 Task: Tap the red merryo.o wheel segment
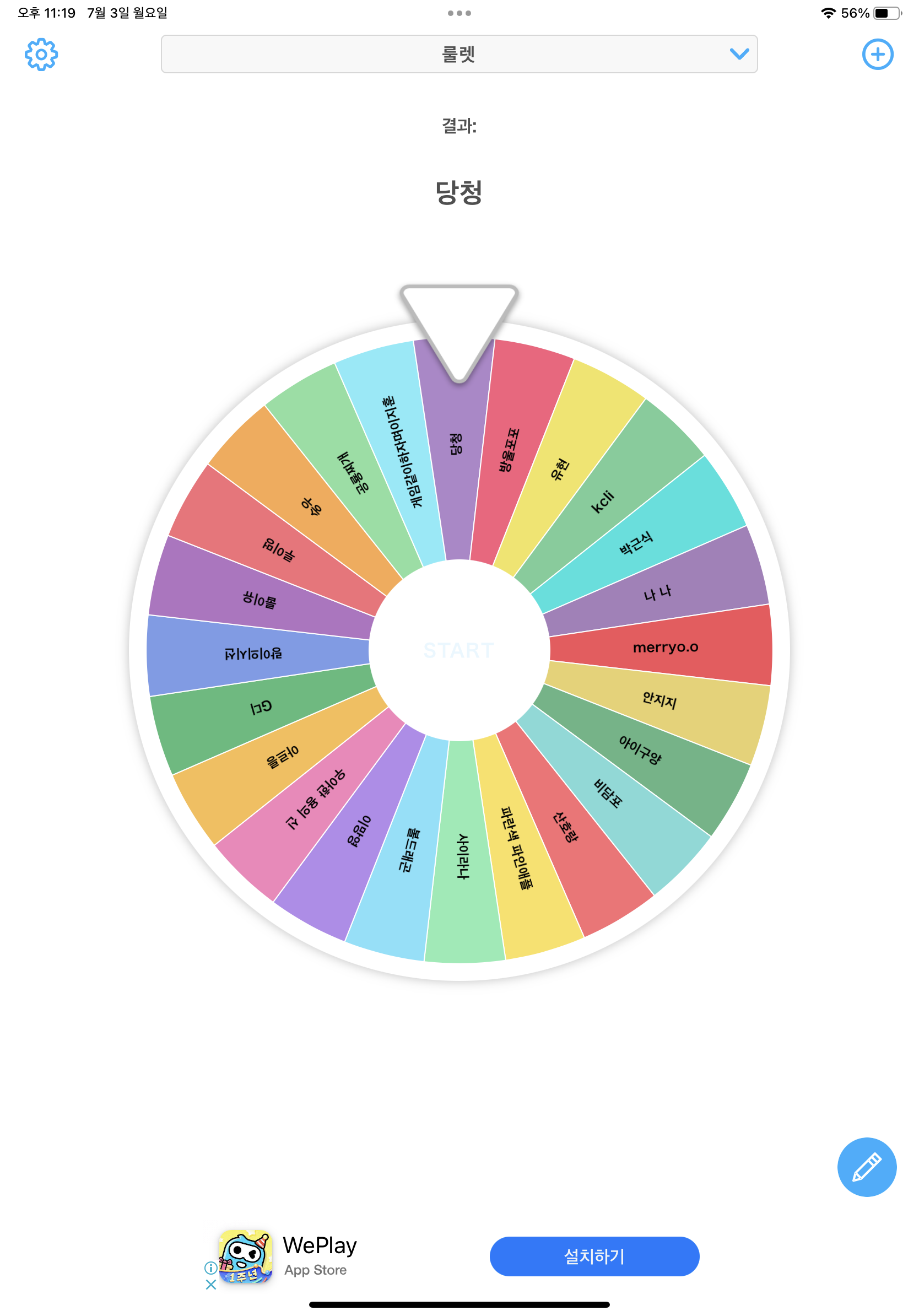pyautogui.click(x=664, y=647)
